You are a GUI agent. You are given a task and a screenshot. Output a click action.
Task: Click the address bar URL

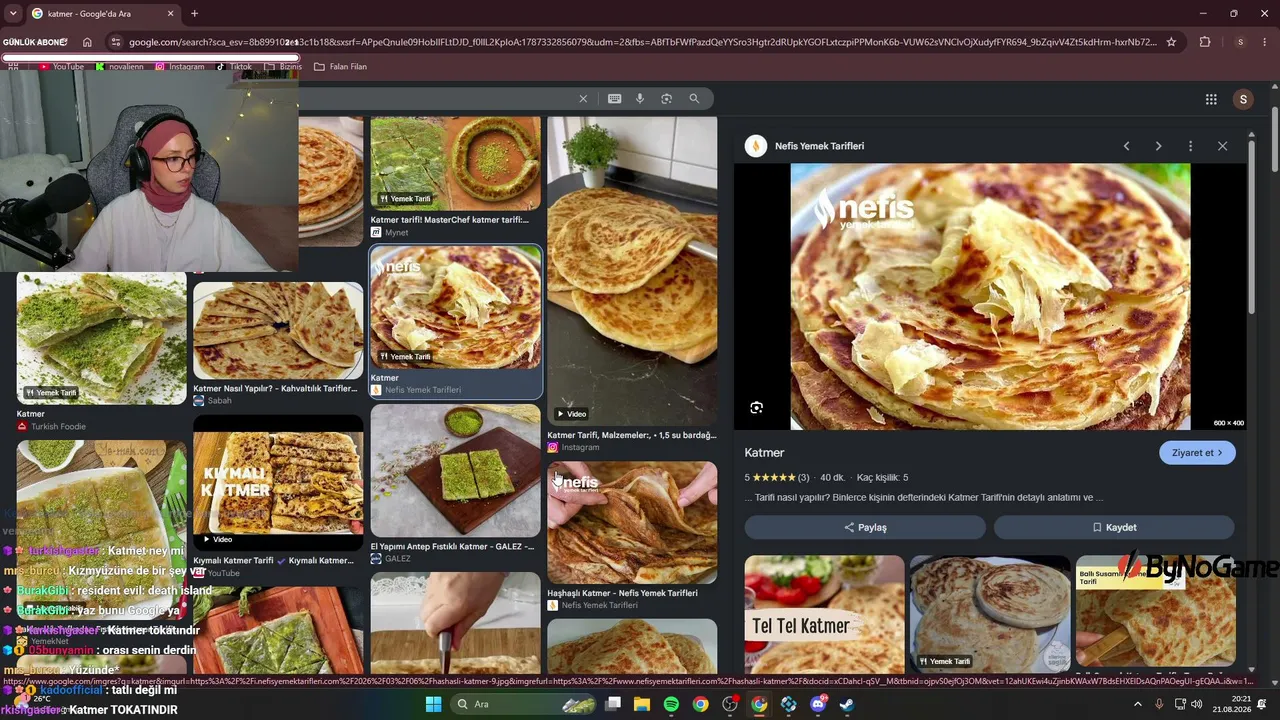click(642, 42)
